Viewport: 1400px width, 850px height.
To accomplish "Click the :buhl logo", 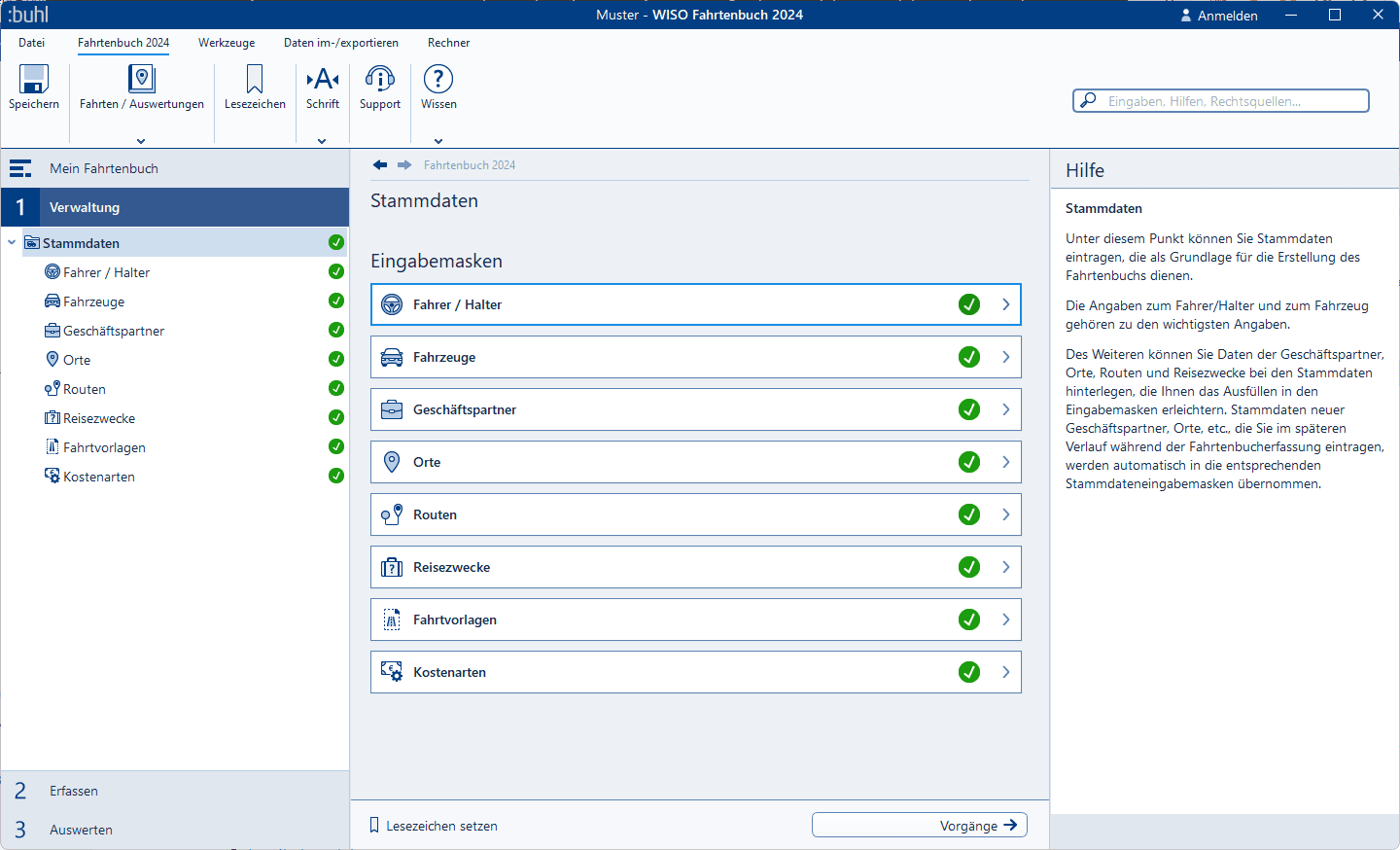I will [28, 15].
